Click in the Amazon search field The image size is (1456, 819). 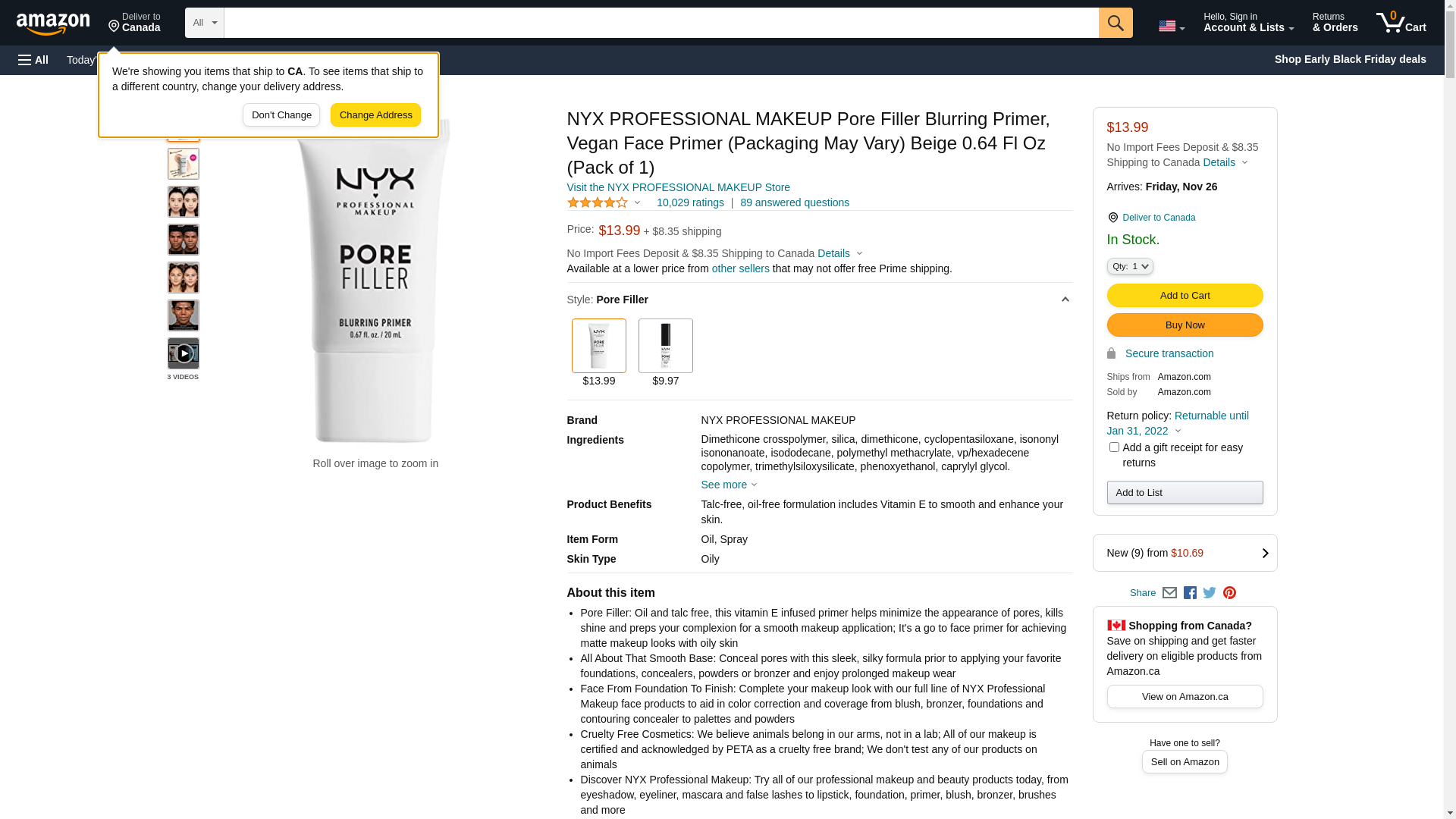tap(661, 23)
